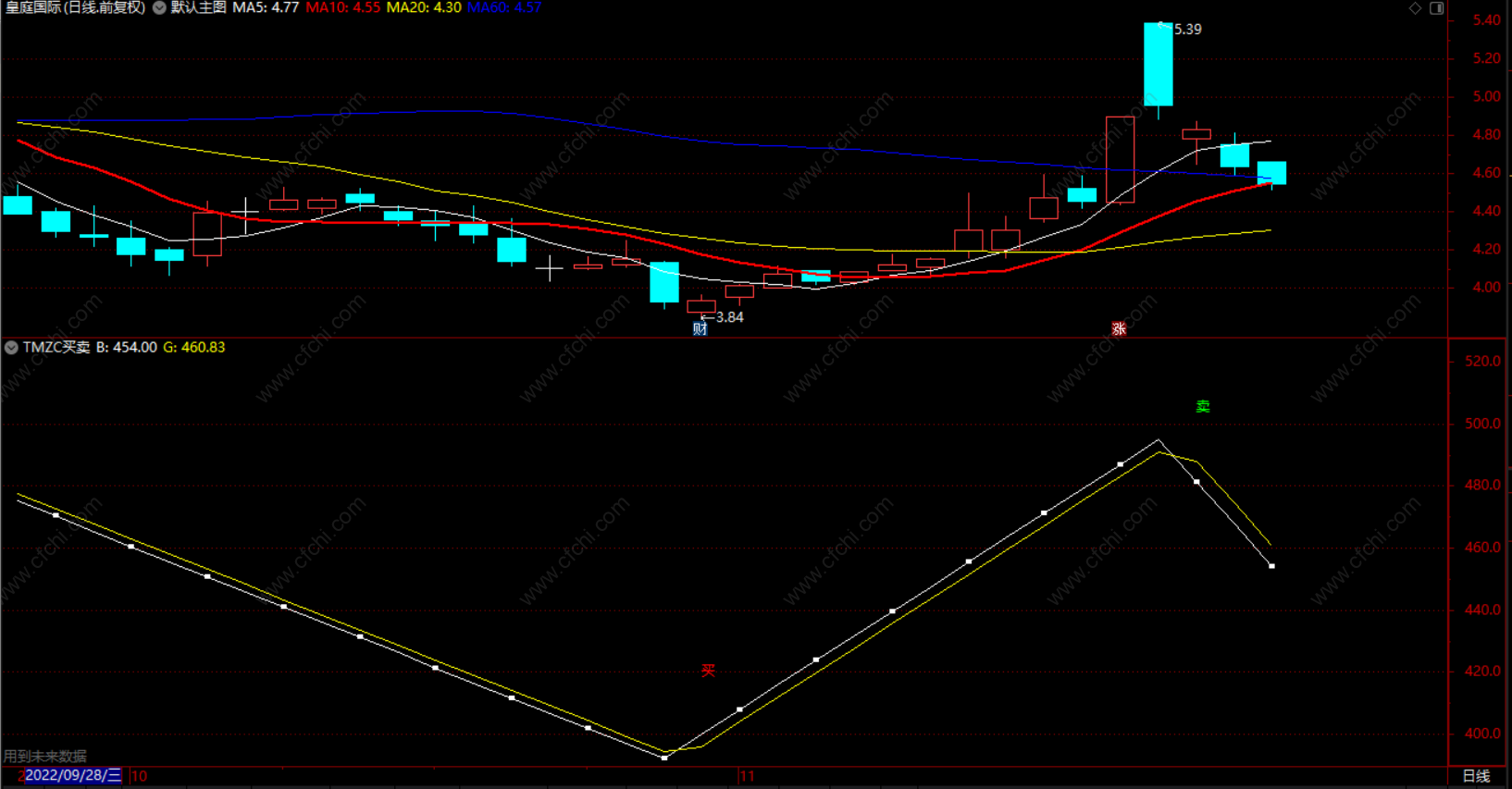Toggle the side panel icon at top right
Image resolution: width=1512 pixels, height=789 pixels.
click(1437, 7)
